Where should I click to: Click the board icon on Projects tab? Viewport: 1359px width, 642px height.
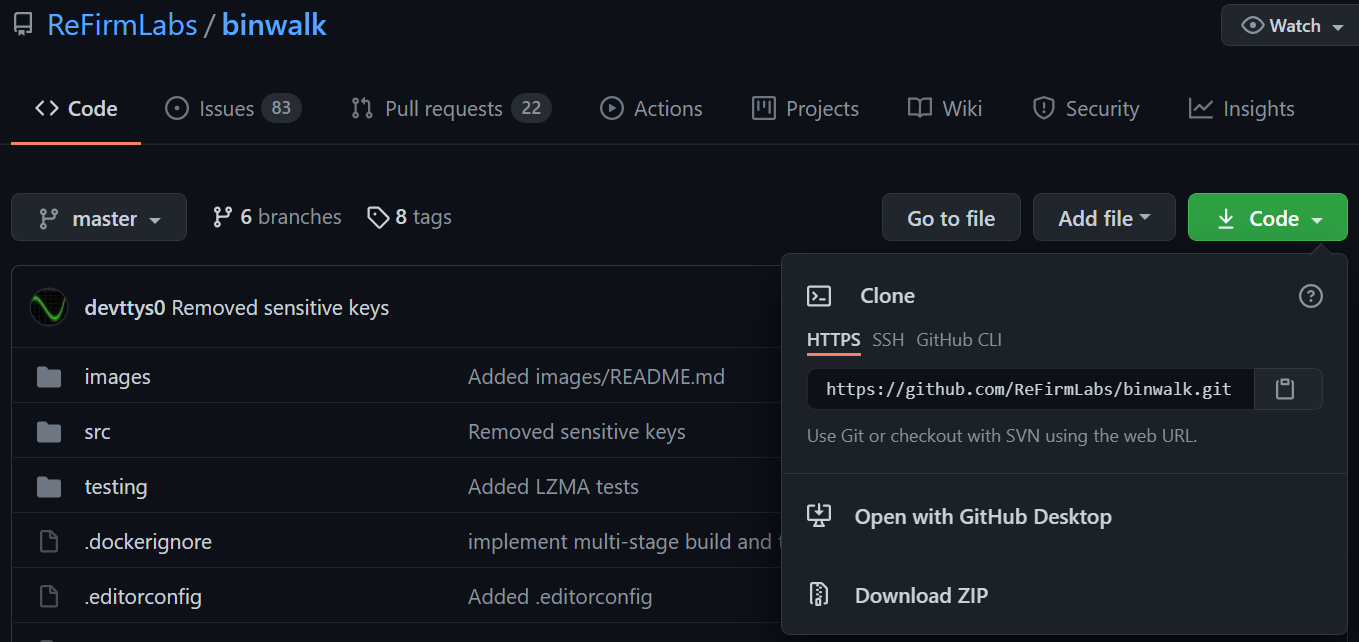coord(764,108)
